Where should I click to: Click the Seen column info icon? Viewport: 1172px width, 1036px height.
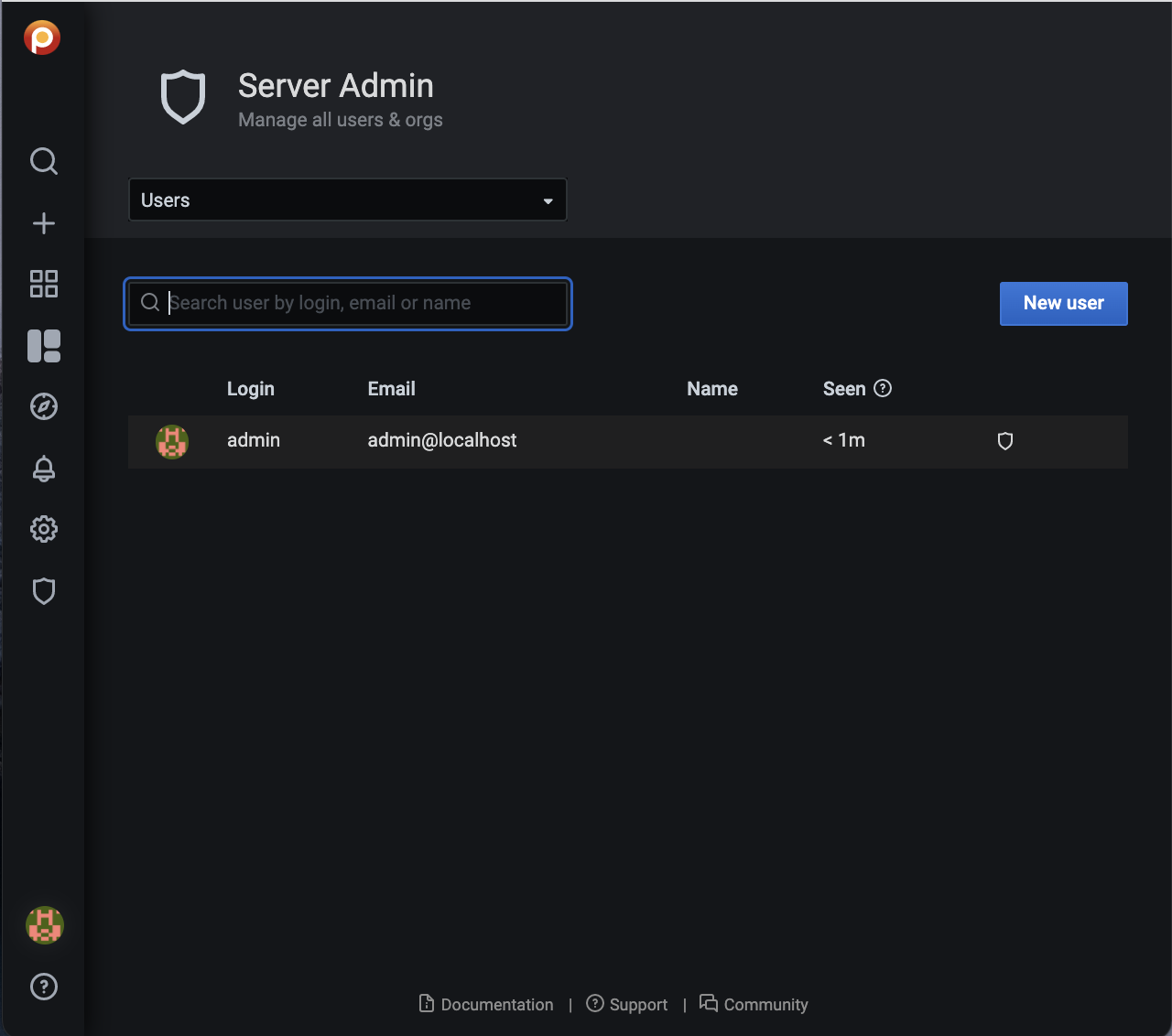coord(883,389)
